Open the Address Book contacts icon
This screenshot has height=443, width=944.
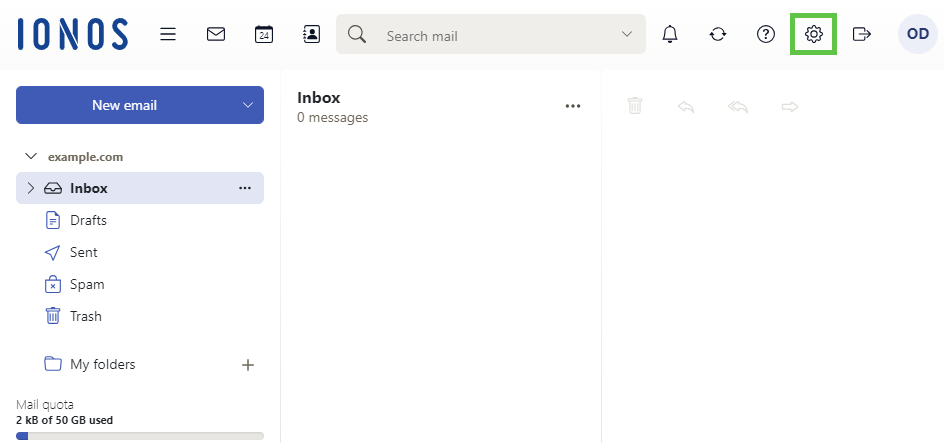click(x=312, y=34)
